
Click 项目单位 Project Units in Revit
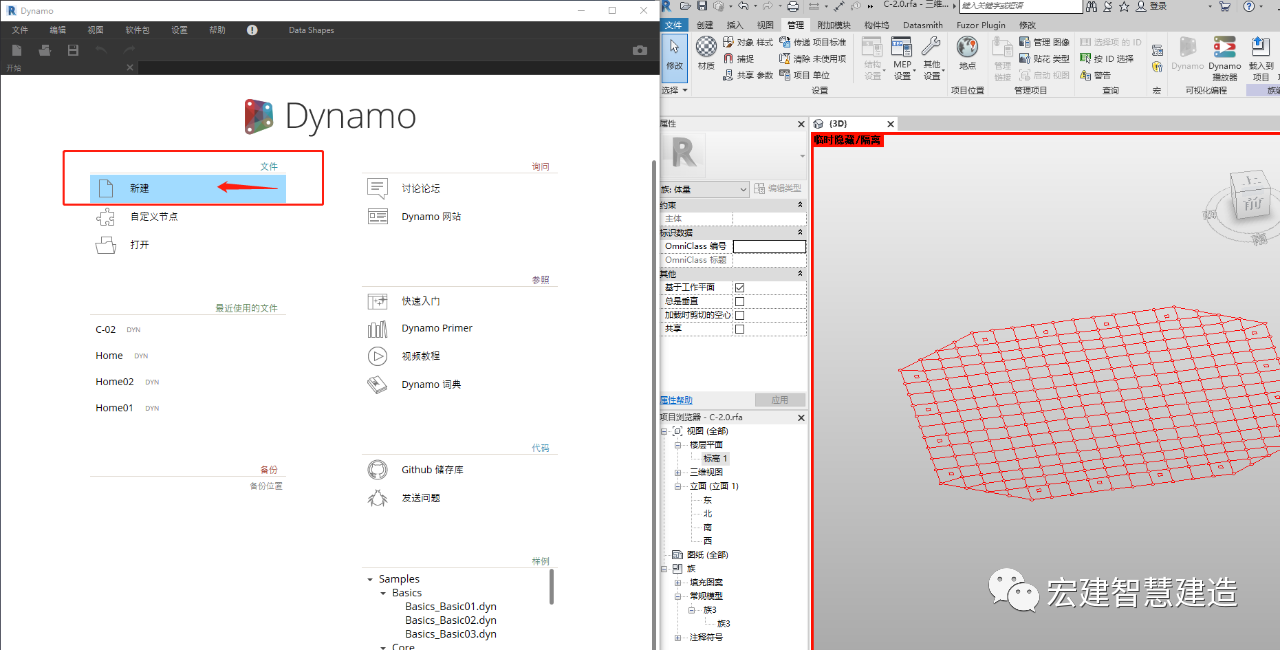point(804,75)
